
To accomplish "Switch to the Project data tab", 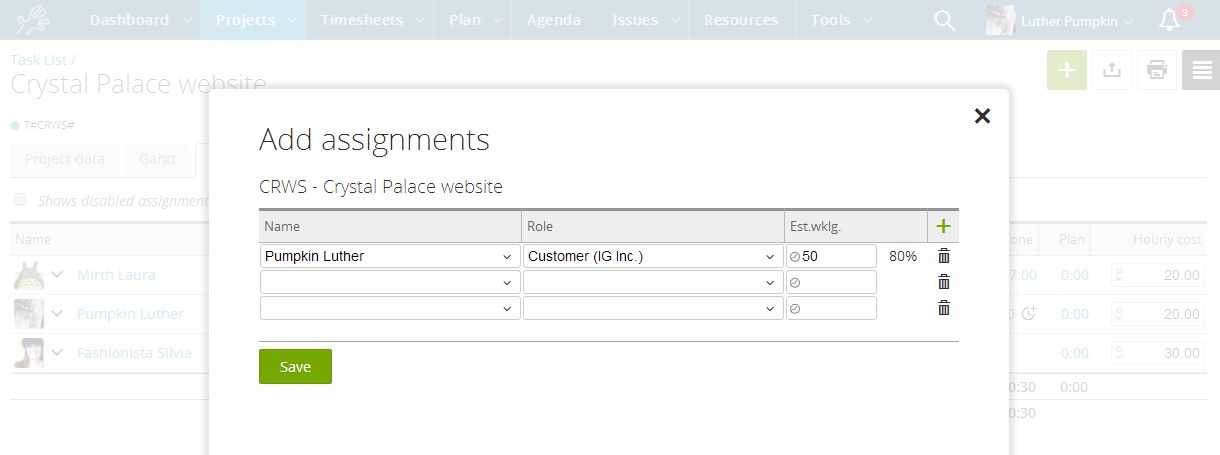I will tap(65, 159).
